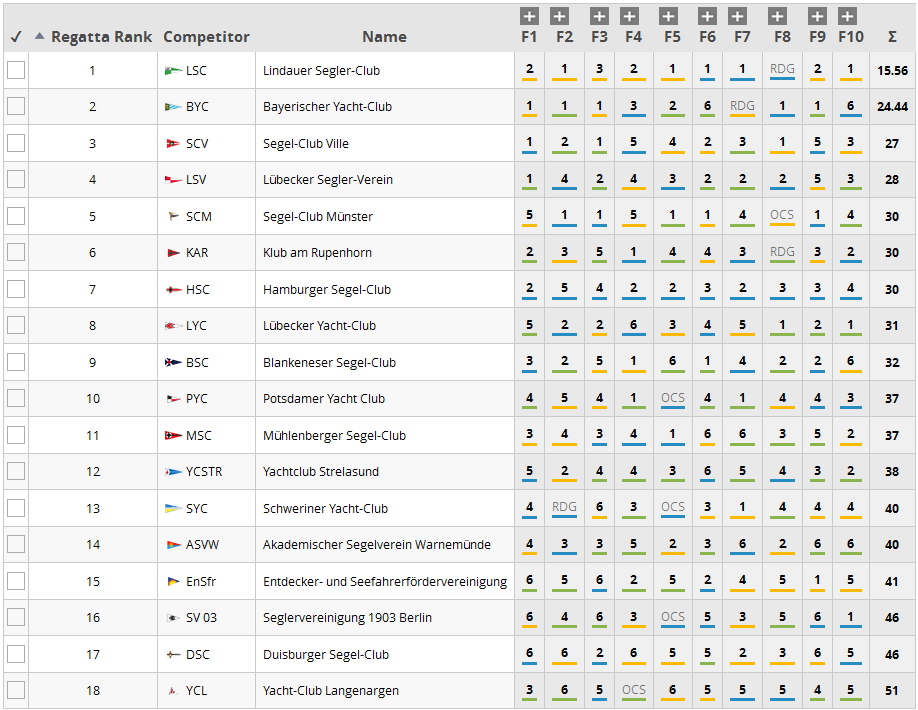
Task: Click the KAR club flag icon
Action: [173, 253]
